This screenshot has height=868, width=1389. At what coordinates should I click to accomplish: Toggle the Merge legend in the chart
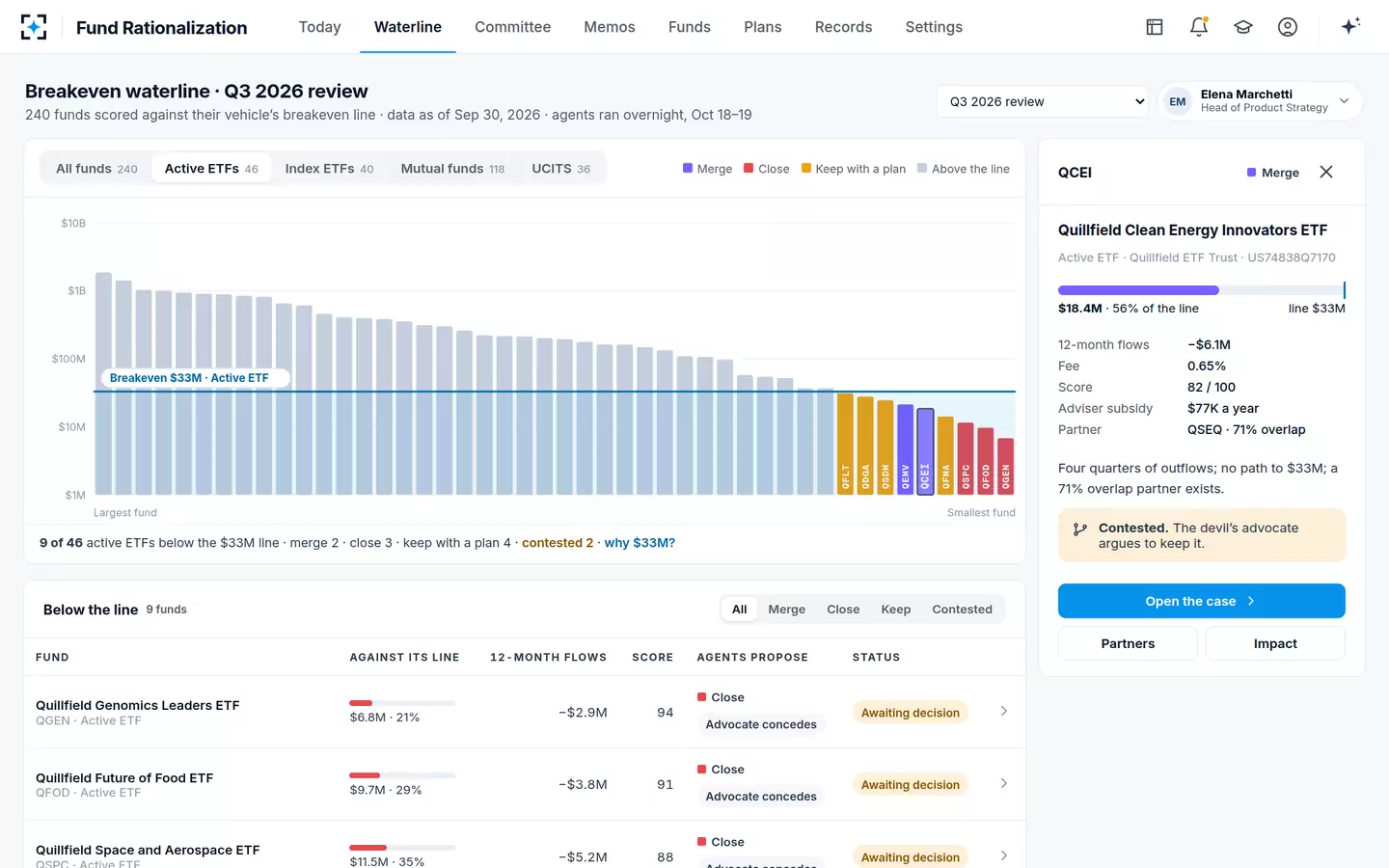(x=707, y=169)
